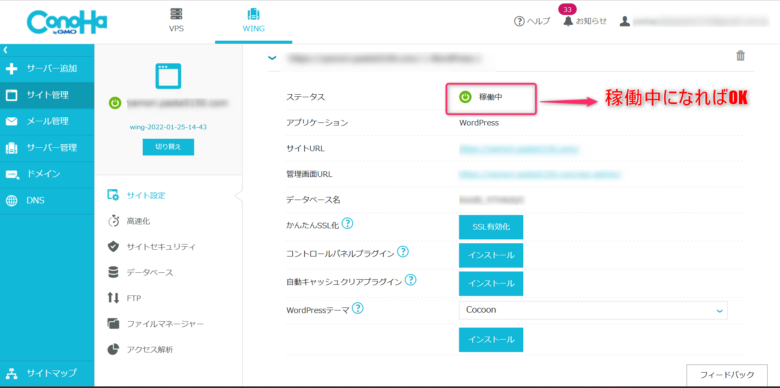
Task: Click the ステータス label
Action: tap(305, 97)
